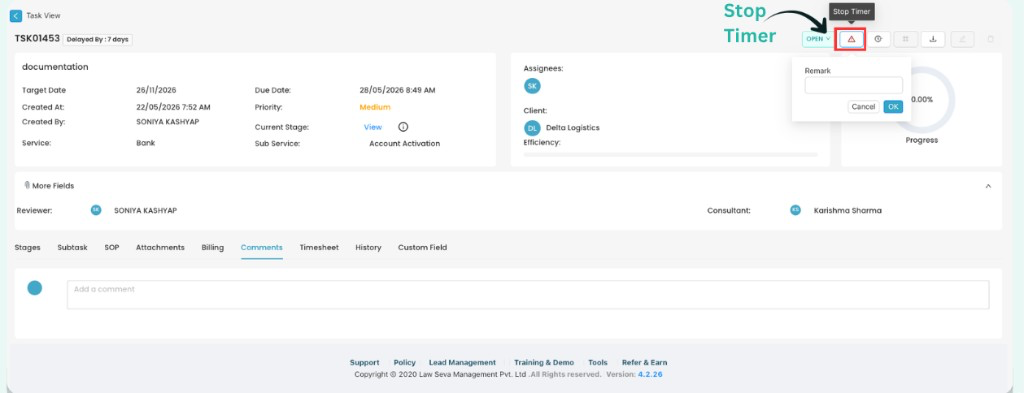Viewport: 1024px width, 393px height.
Task: Go back using the Task View arrow
Action: pos(16,16)
